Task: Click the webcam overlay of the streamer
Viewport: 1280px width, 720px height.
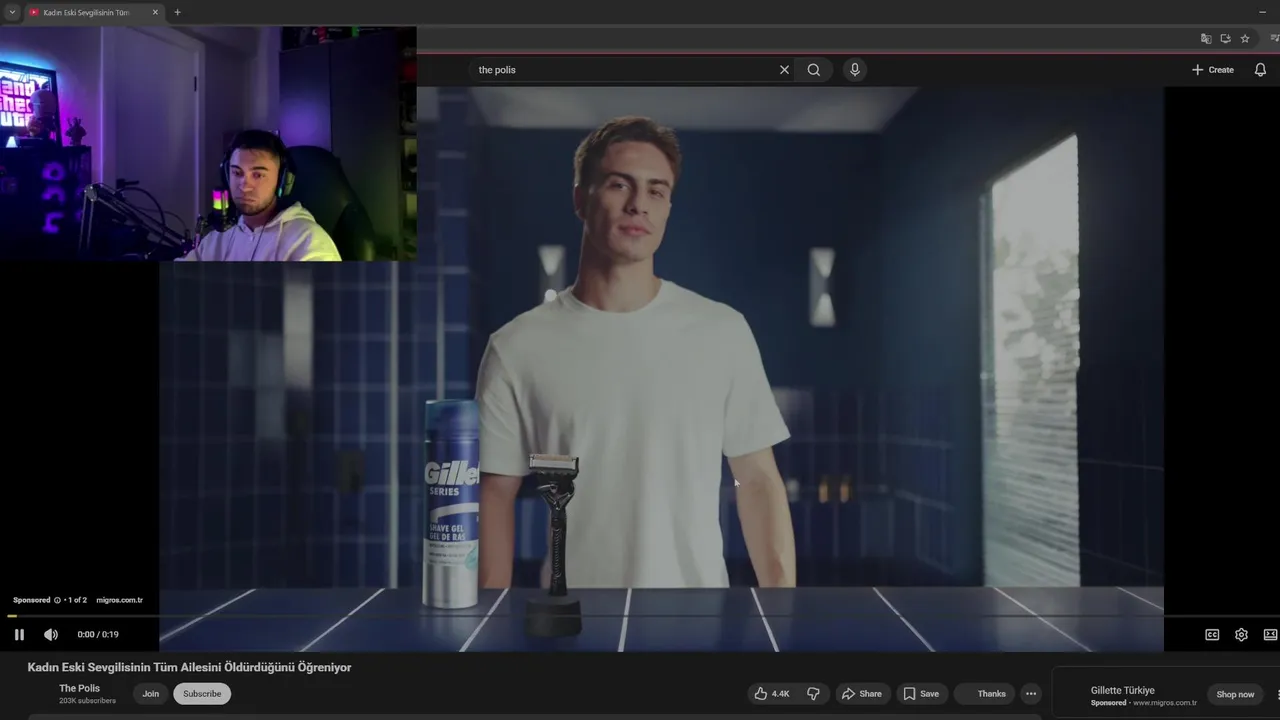Action: click(x=208, y=143)
